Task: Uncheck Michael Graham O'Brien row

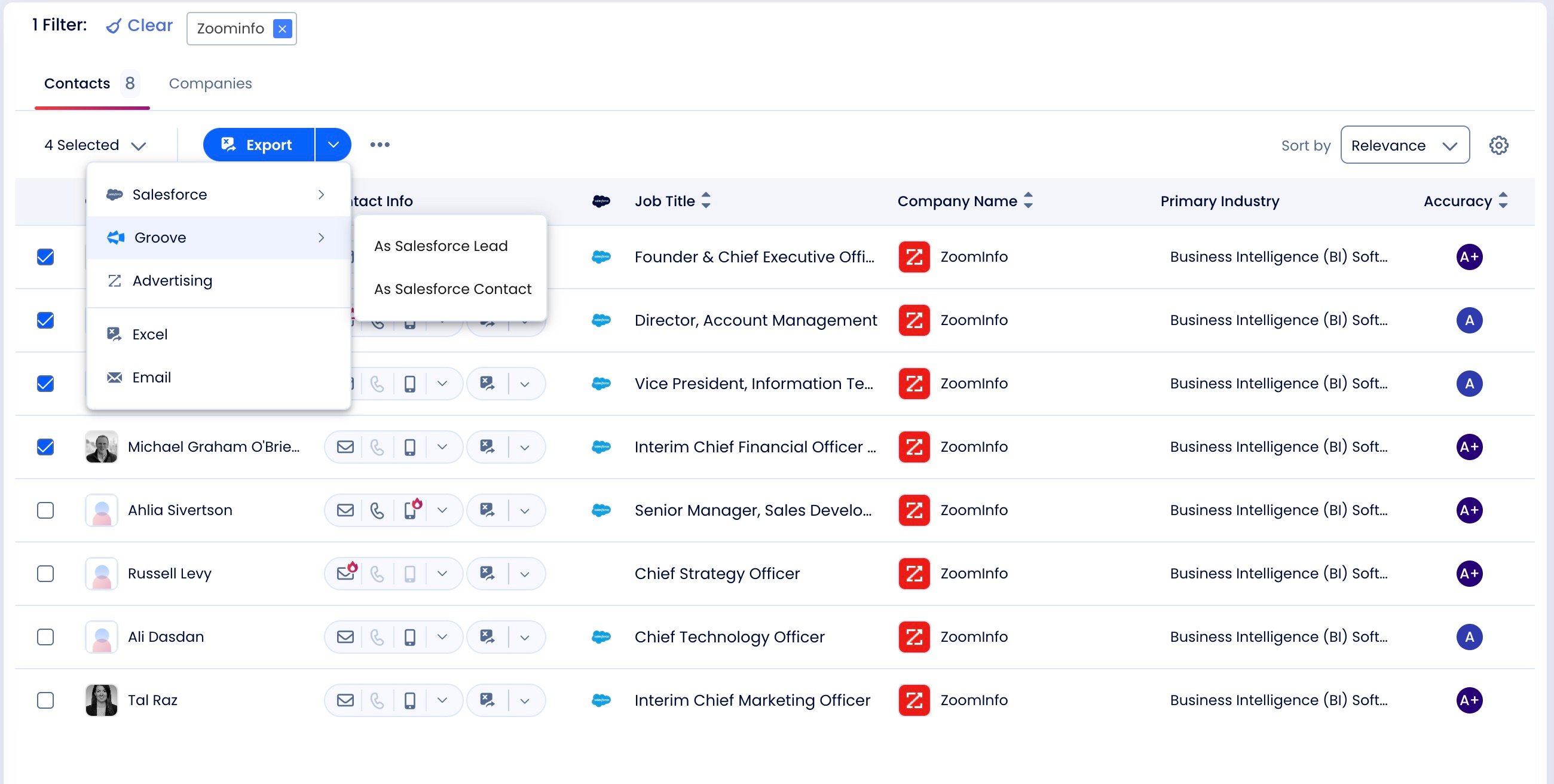Action: [x=45, y=447]
